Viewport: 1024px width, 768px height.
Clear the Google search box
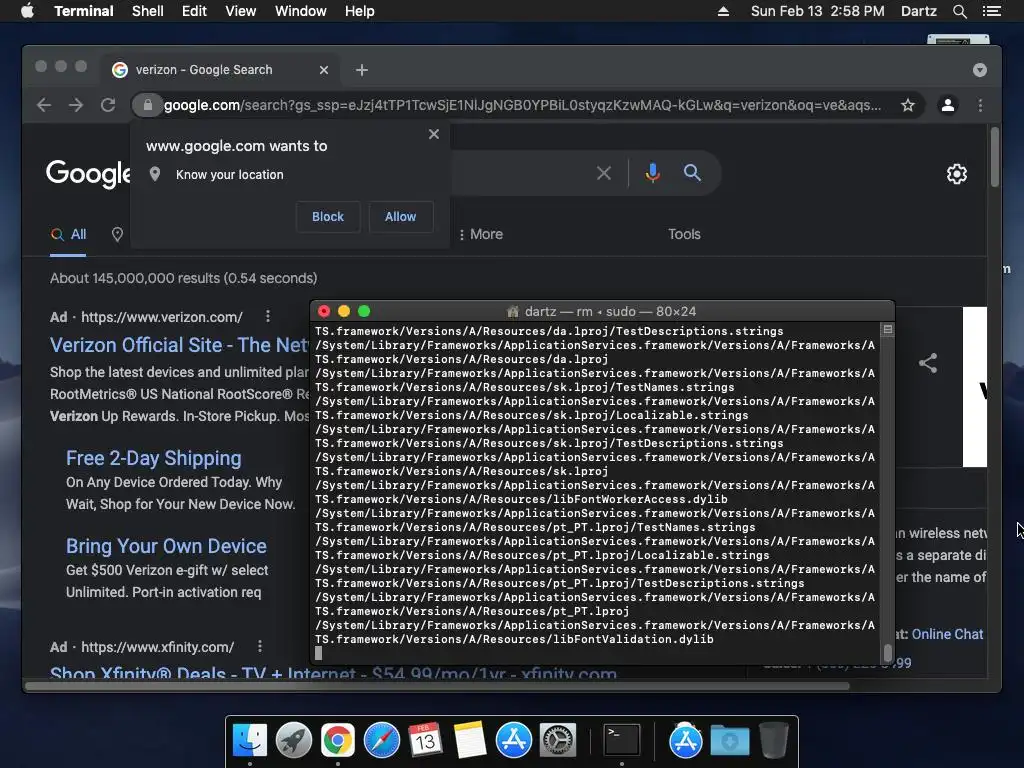click(x=604, y=173)
